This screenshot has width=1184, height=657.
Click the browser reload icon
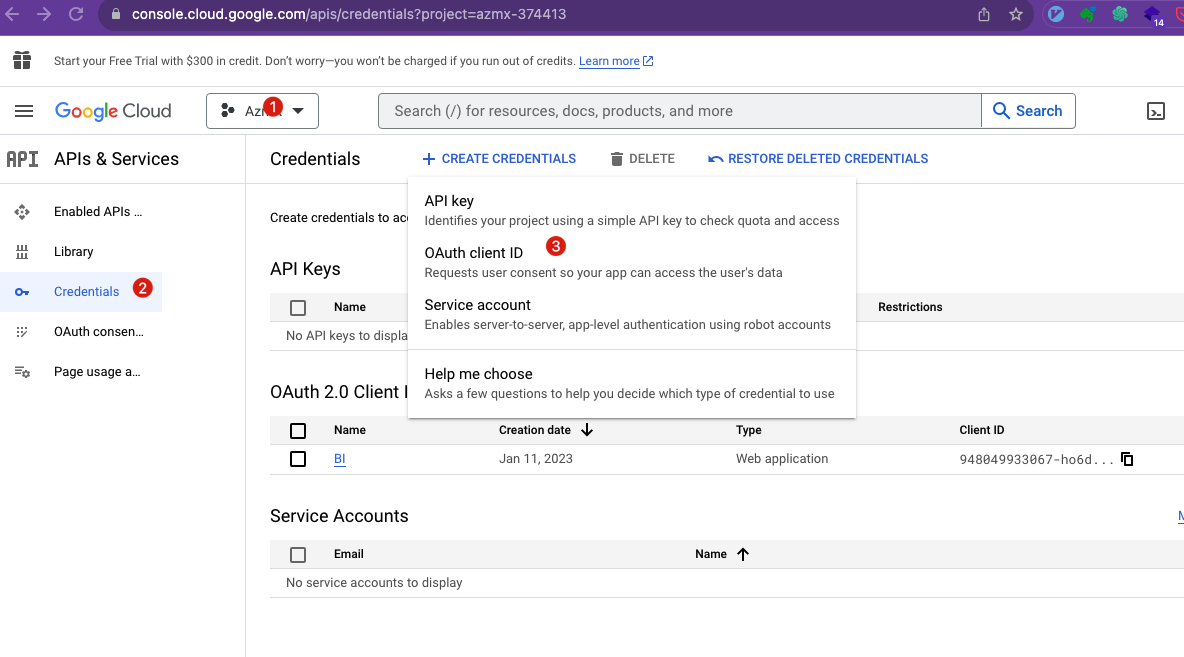[76, 14]
